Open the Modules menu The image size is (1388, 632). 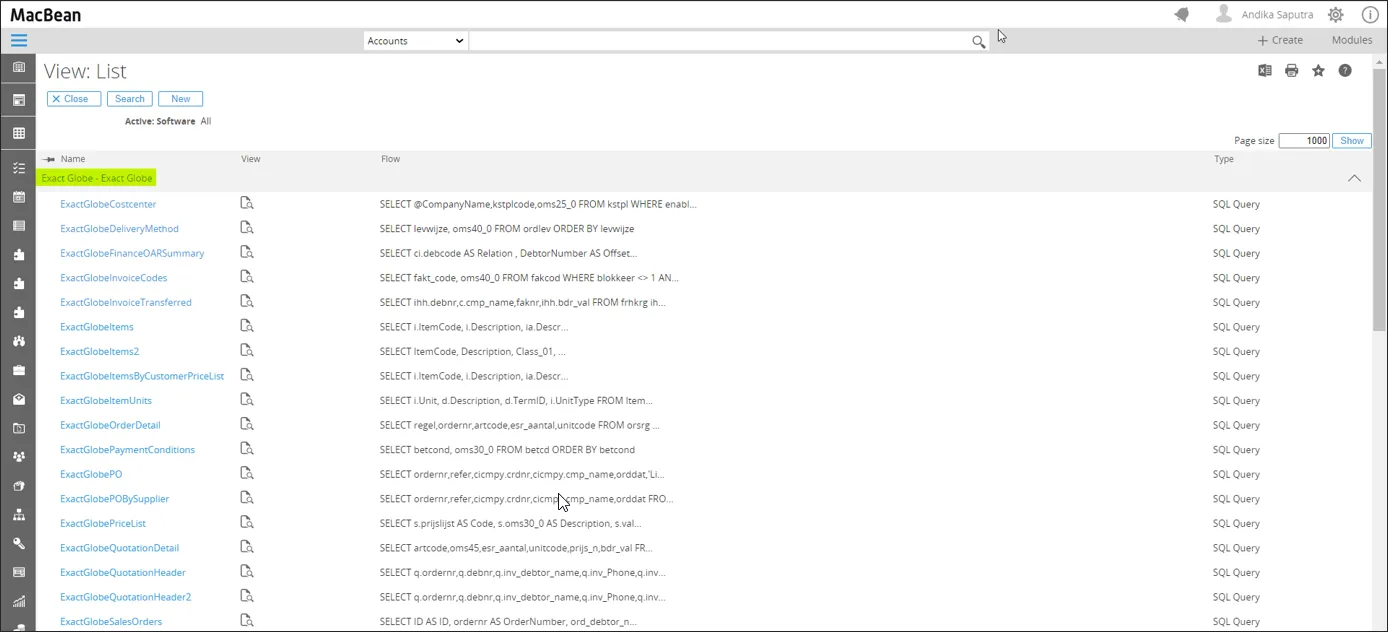(x=1351, y=40)
